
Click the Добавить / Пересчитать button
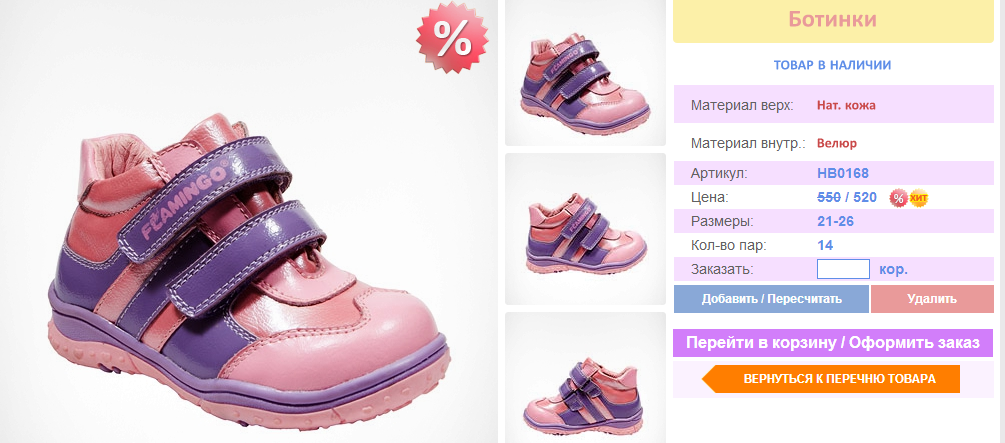click(x=771, y=299)
